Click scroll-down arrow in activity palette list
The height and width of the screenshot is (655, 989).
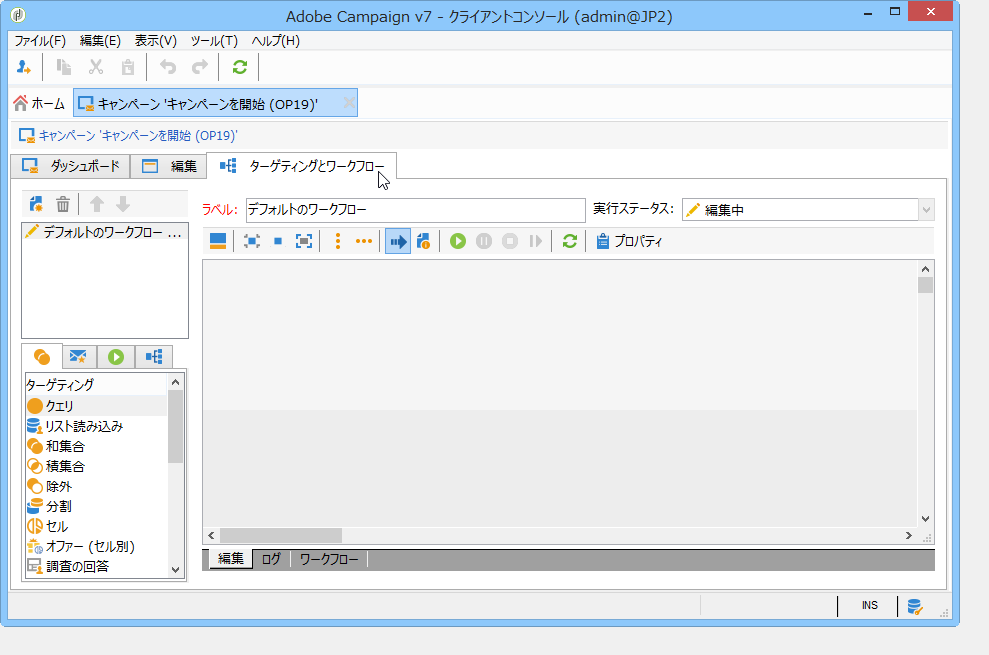click(x=175, y=569)
